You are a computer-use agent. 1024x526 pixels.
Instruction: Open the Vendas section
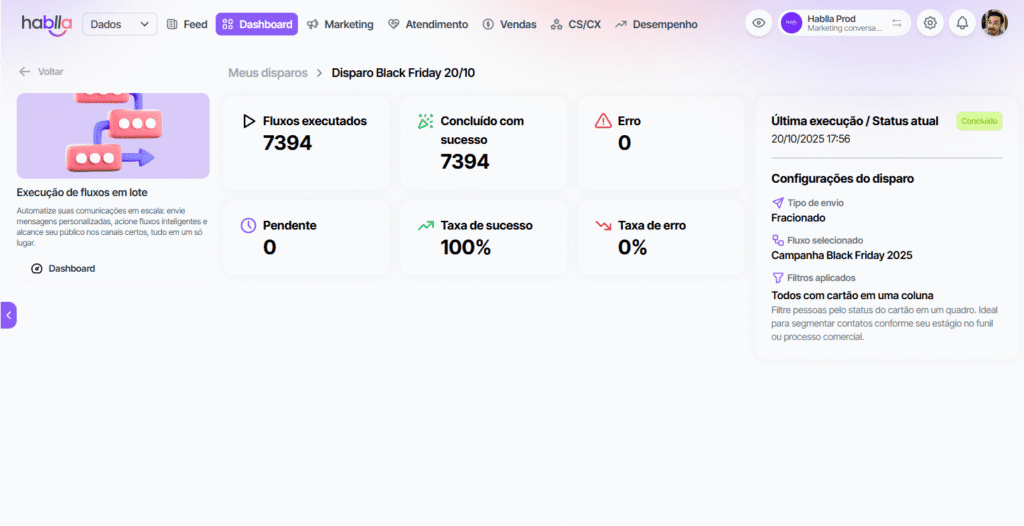(x=509, y=24)
